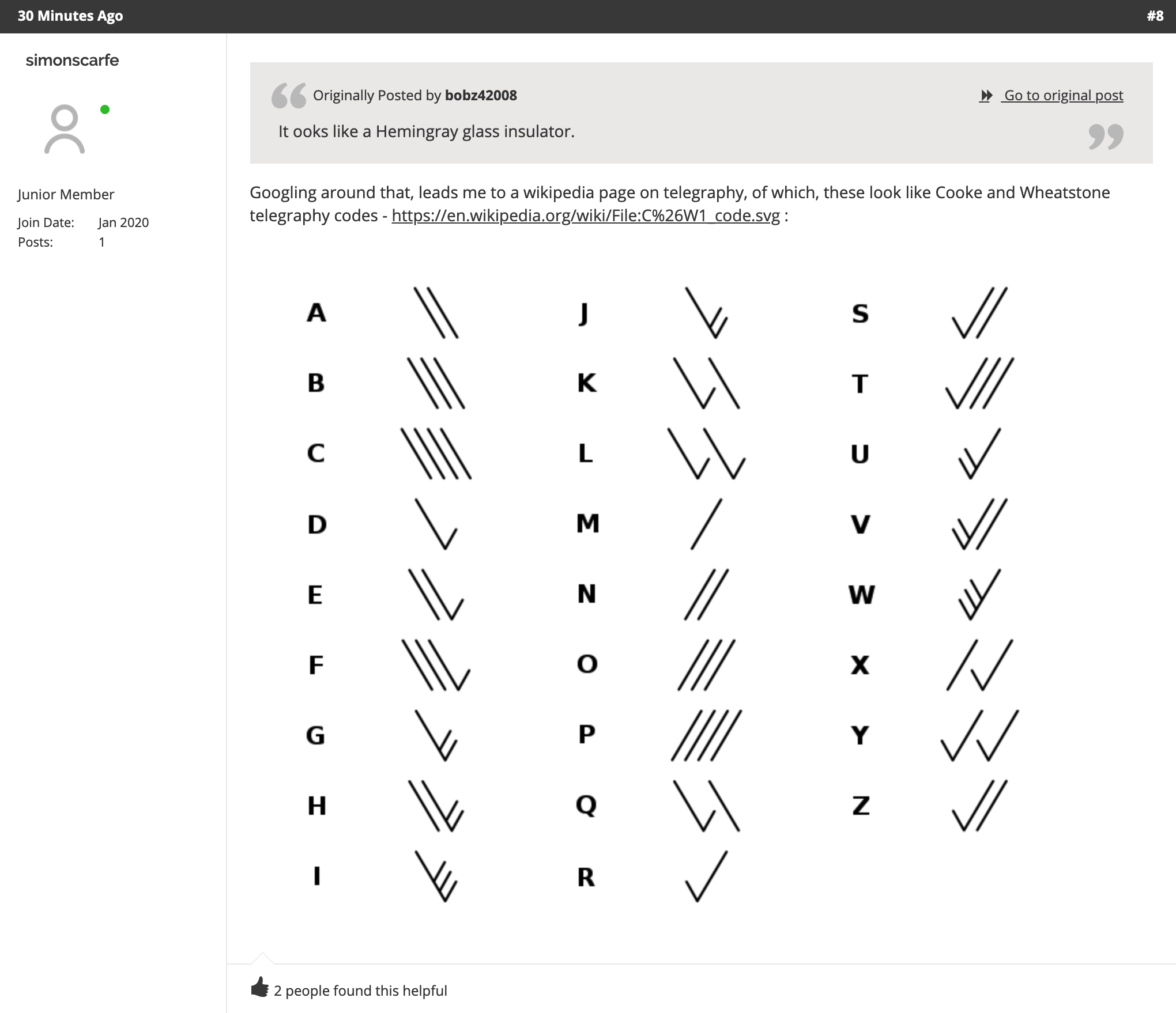The width and height of the screenshot is (1176, 1013).
Task: Open the Wikipedia C&W1 code.svg link
Action: (x=586, y=216)
